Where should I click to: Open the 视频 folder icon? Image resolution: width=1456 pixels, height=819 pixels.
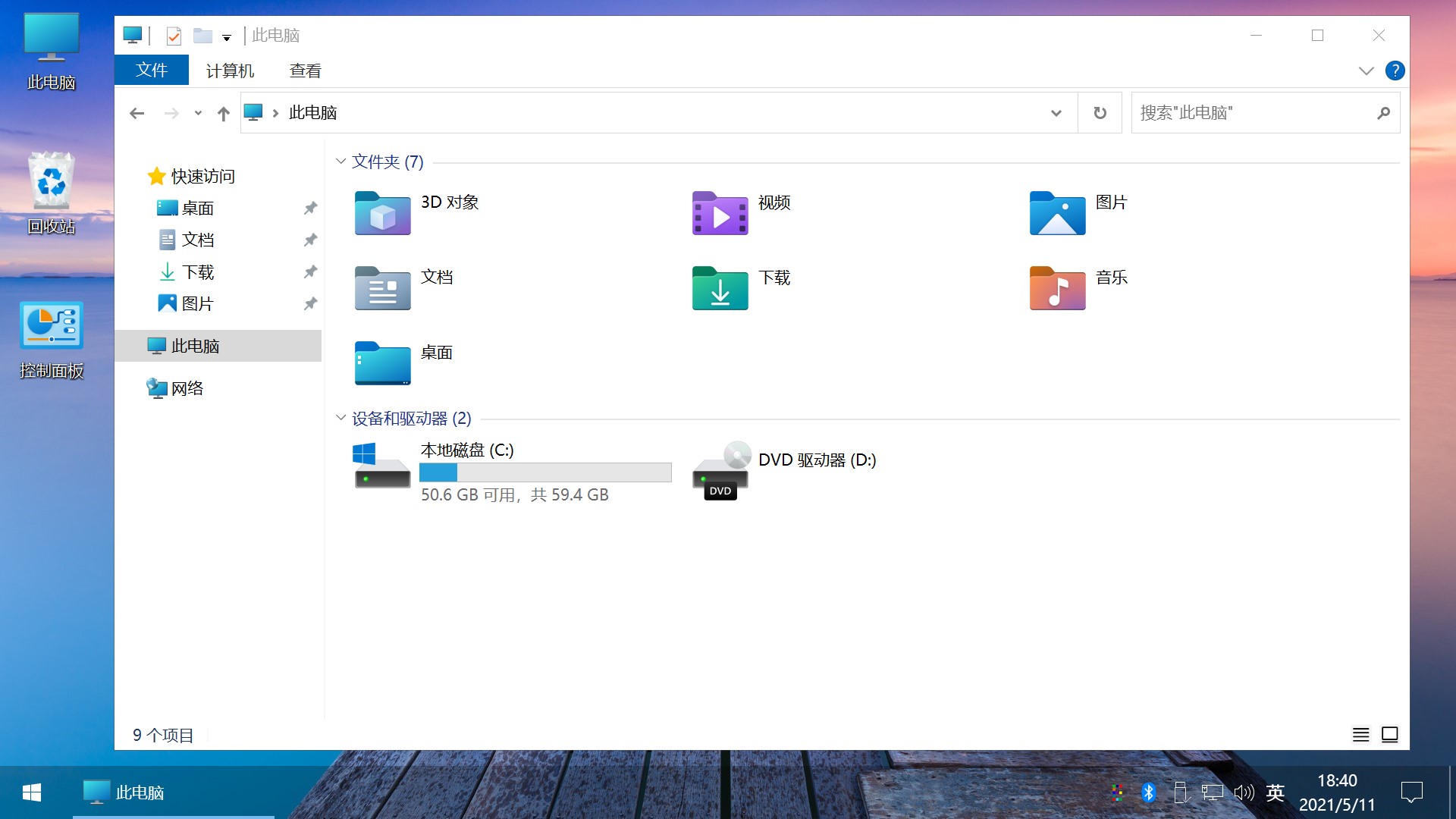(719, 213)
